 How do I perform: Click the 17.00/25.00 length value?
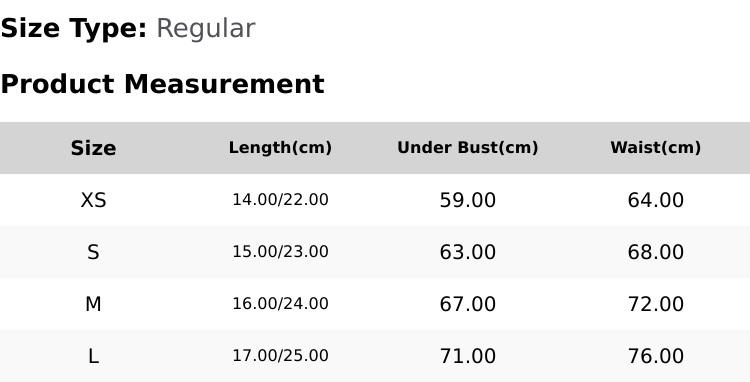click(280, 356)
